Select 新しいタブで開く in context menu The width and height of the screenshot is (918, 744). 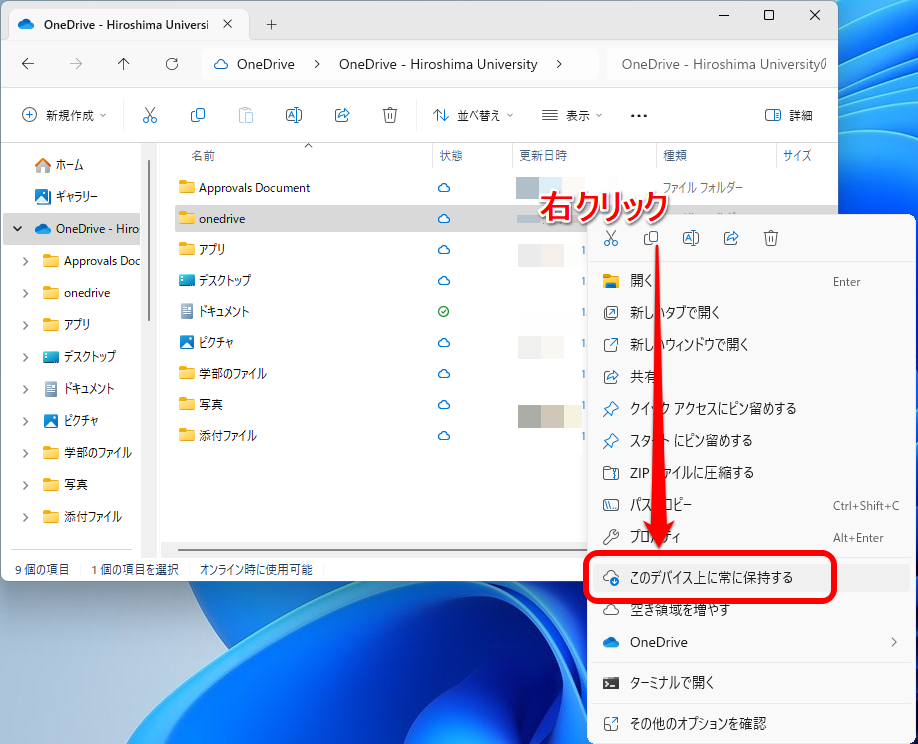tap(751, 313)
